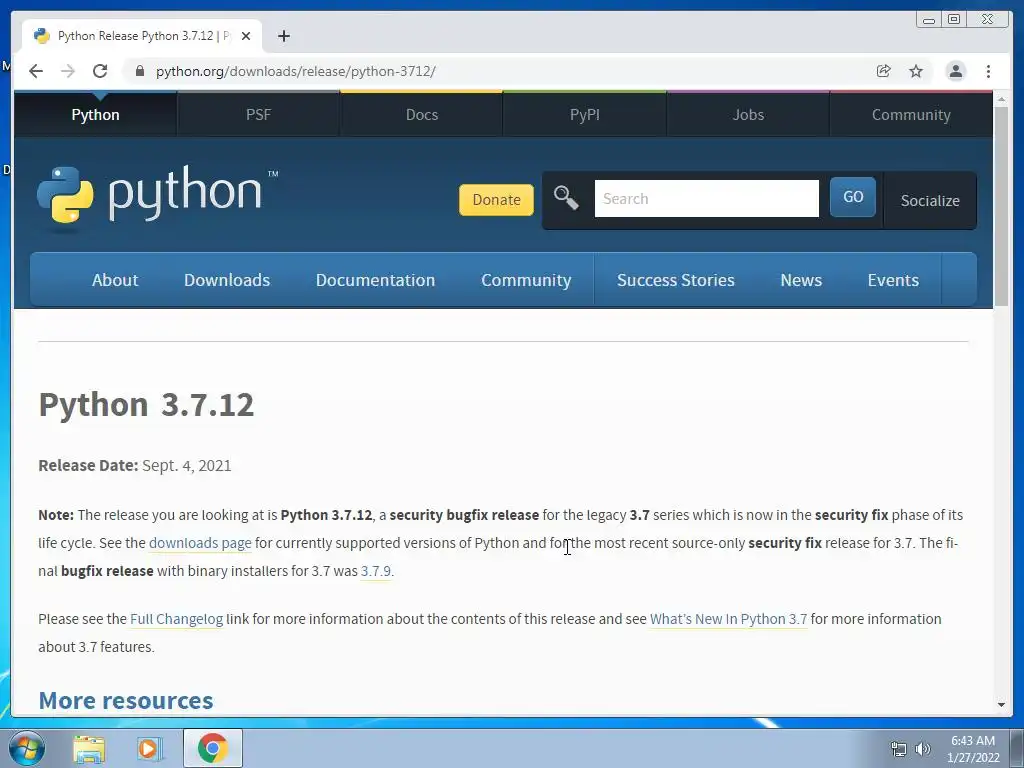Open the Jobs top tab
The height and width of the screenshot is (768, 1024).
point(748,114)
